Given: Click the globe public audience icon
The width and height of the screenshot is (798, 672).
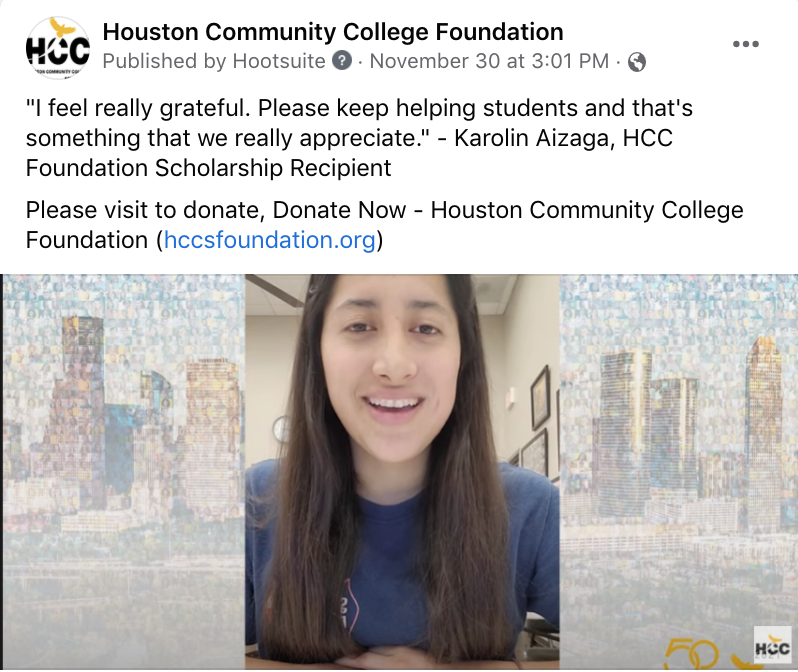Looking at the screenshot, I should click(637, 62).
